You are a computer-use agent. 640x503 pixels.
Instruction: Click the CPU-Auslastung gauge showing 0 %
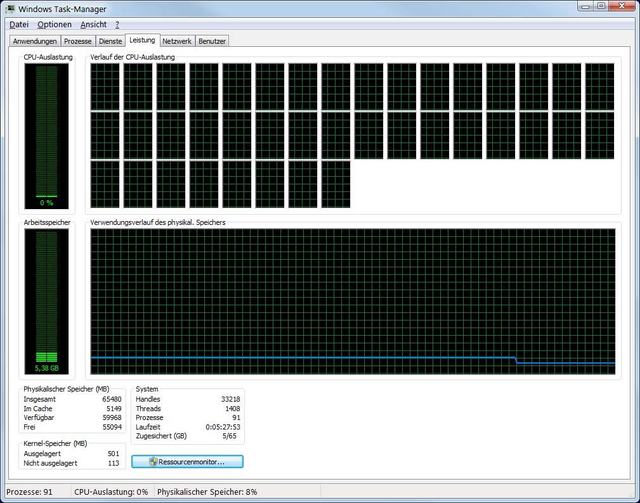point(46,135)
